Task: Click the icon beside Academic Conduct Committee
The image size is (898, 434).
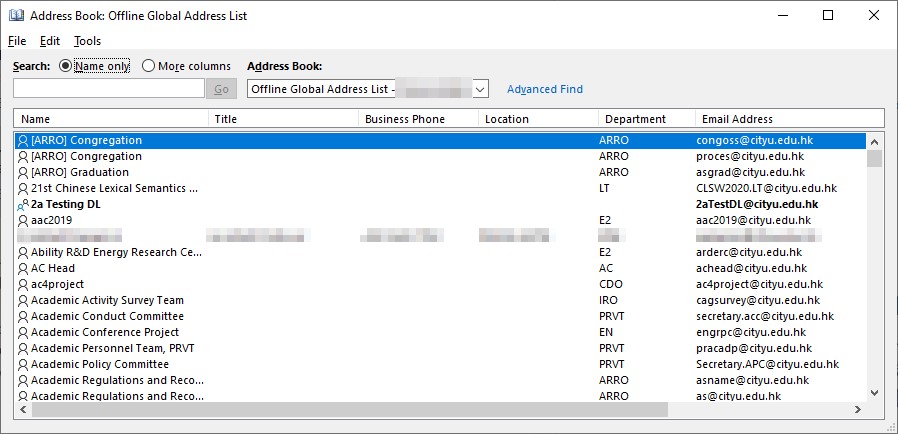Action: click(23, 316)
